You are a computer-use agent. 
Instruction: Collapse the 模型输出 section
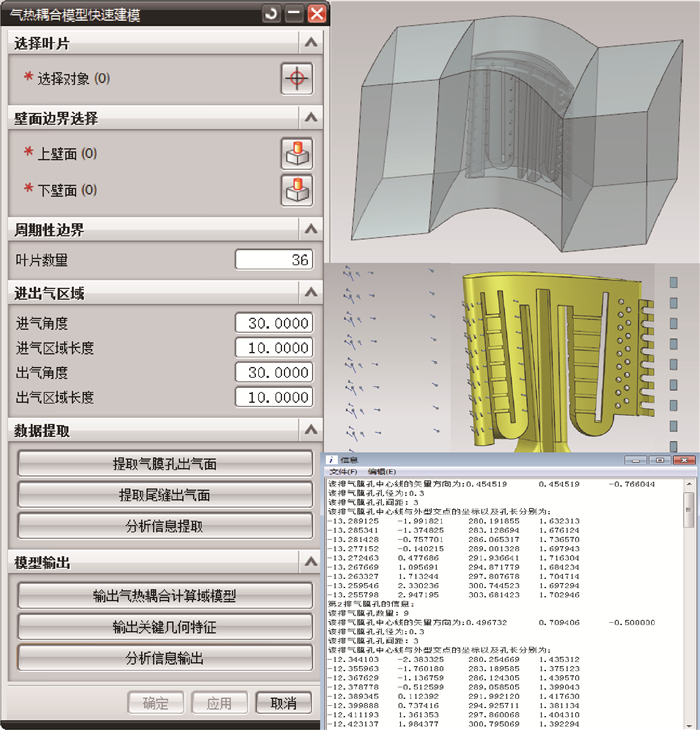pyautogui.click(x=311, y=561)
